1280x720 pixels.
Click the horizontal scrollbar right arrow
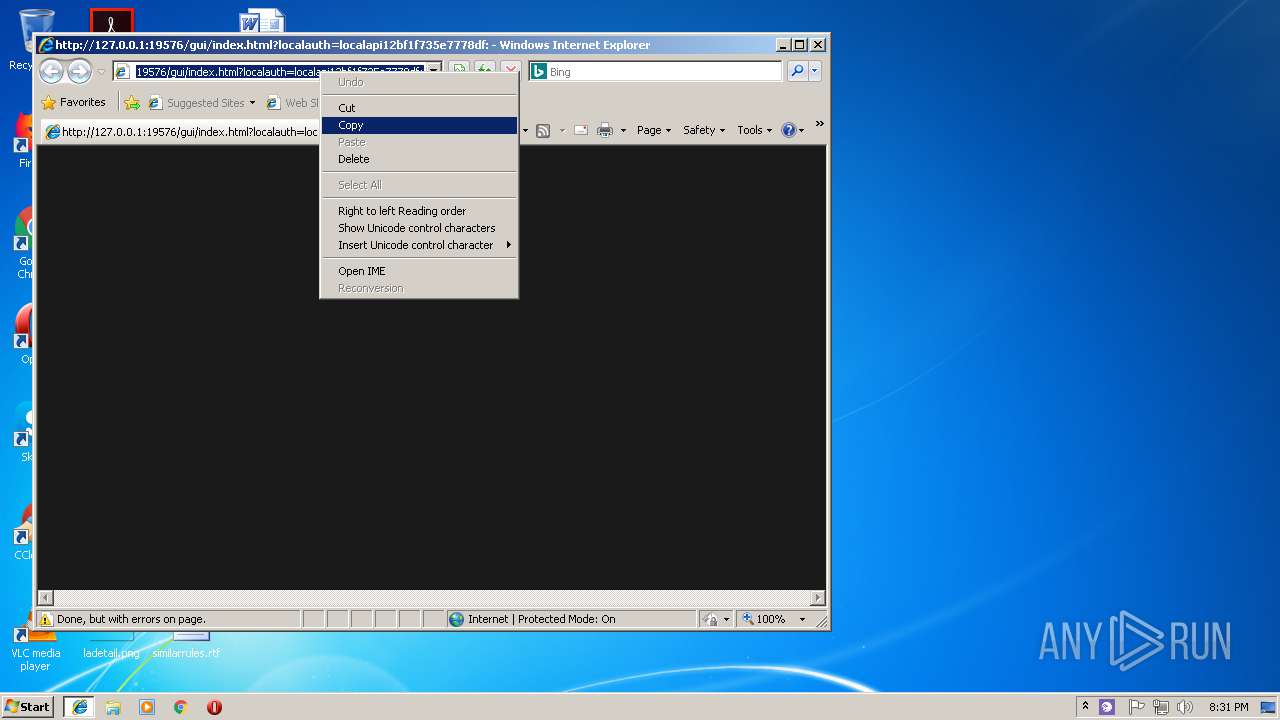[x=817, y=597]
